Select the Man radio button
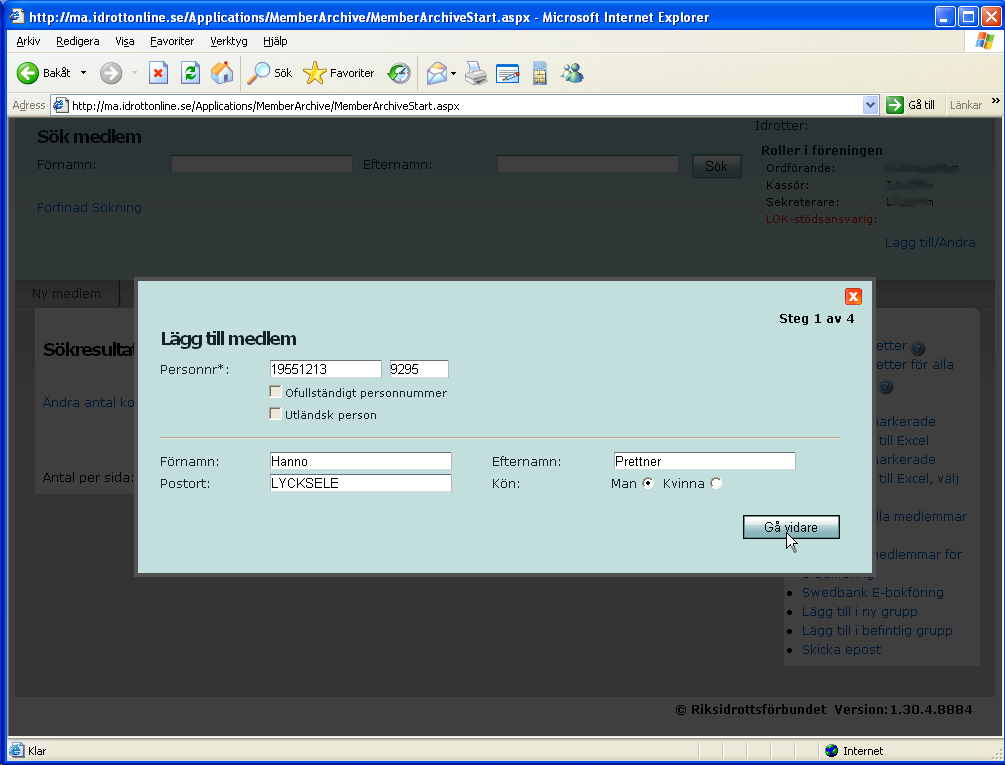Screen dimensions: 1005x765 [648, 483]
